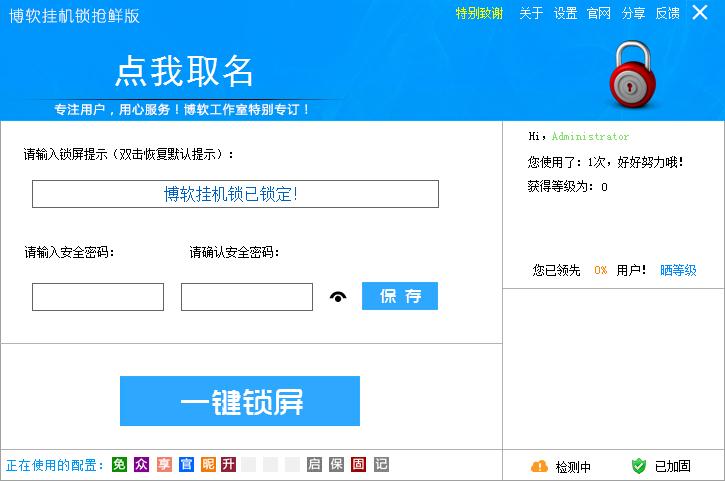
Task: Click the red 固 config icon
Action: click(x=358, y=464)
